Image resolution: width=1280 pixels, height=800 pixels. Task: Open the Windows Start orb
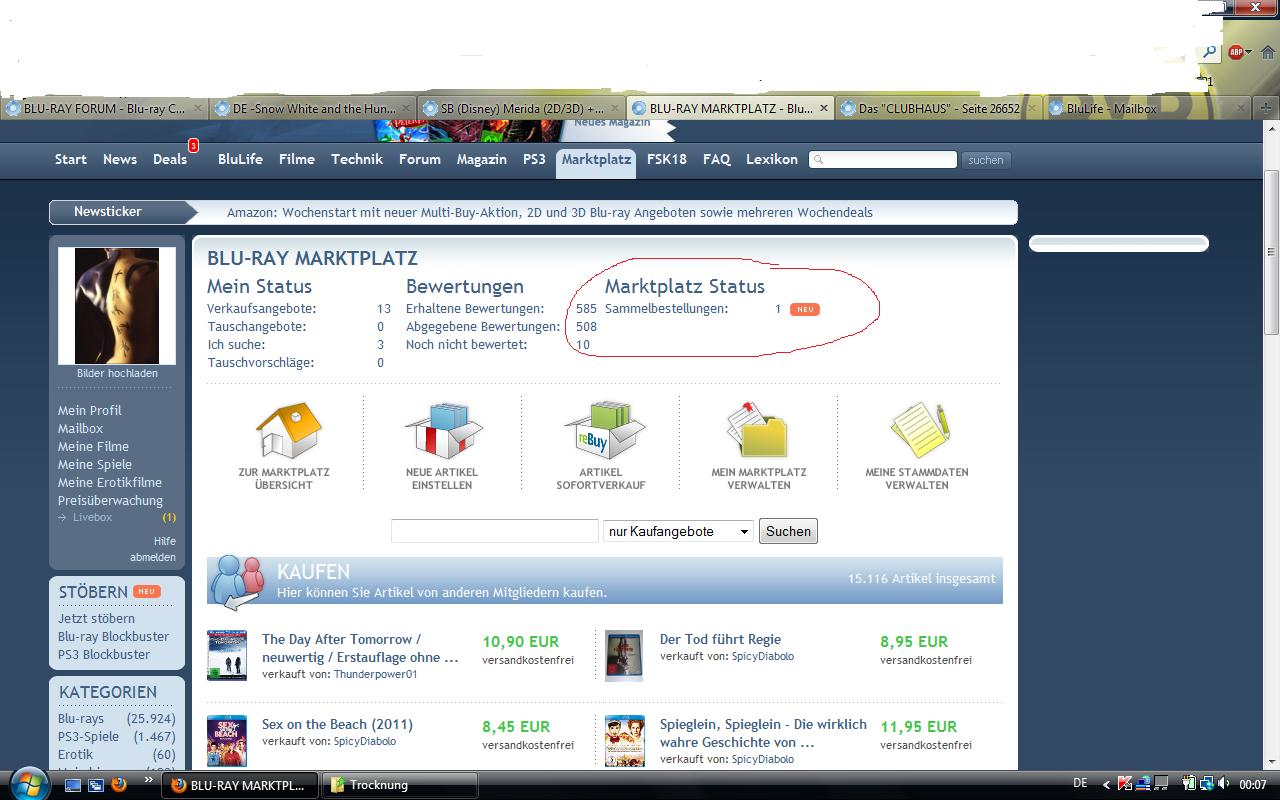27,784
